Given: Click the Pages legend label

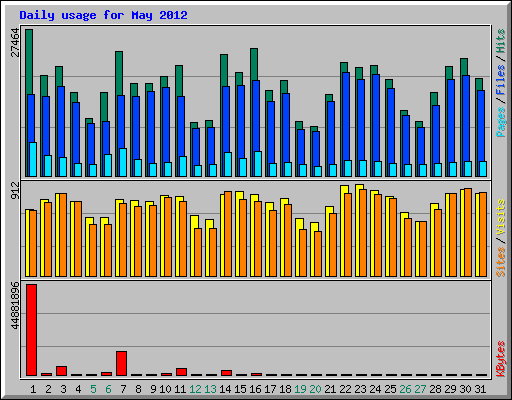Looking at the screenshot, I should point(500,122).
